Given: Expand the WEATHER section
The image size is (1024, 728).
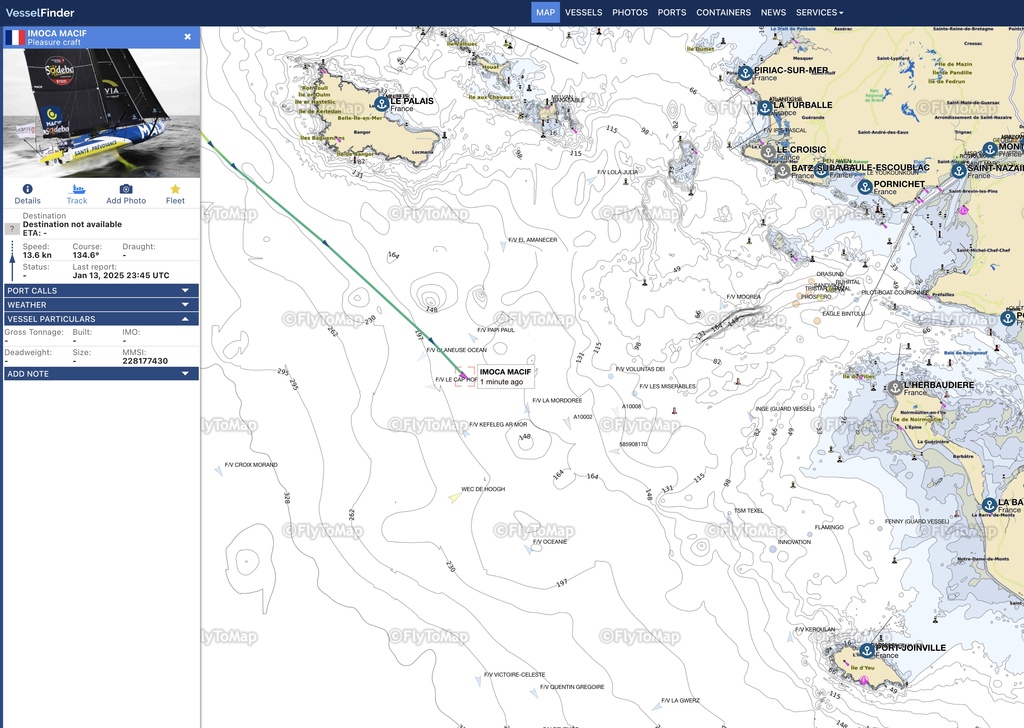Looking at the screenshot, I should coord(101,305).
